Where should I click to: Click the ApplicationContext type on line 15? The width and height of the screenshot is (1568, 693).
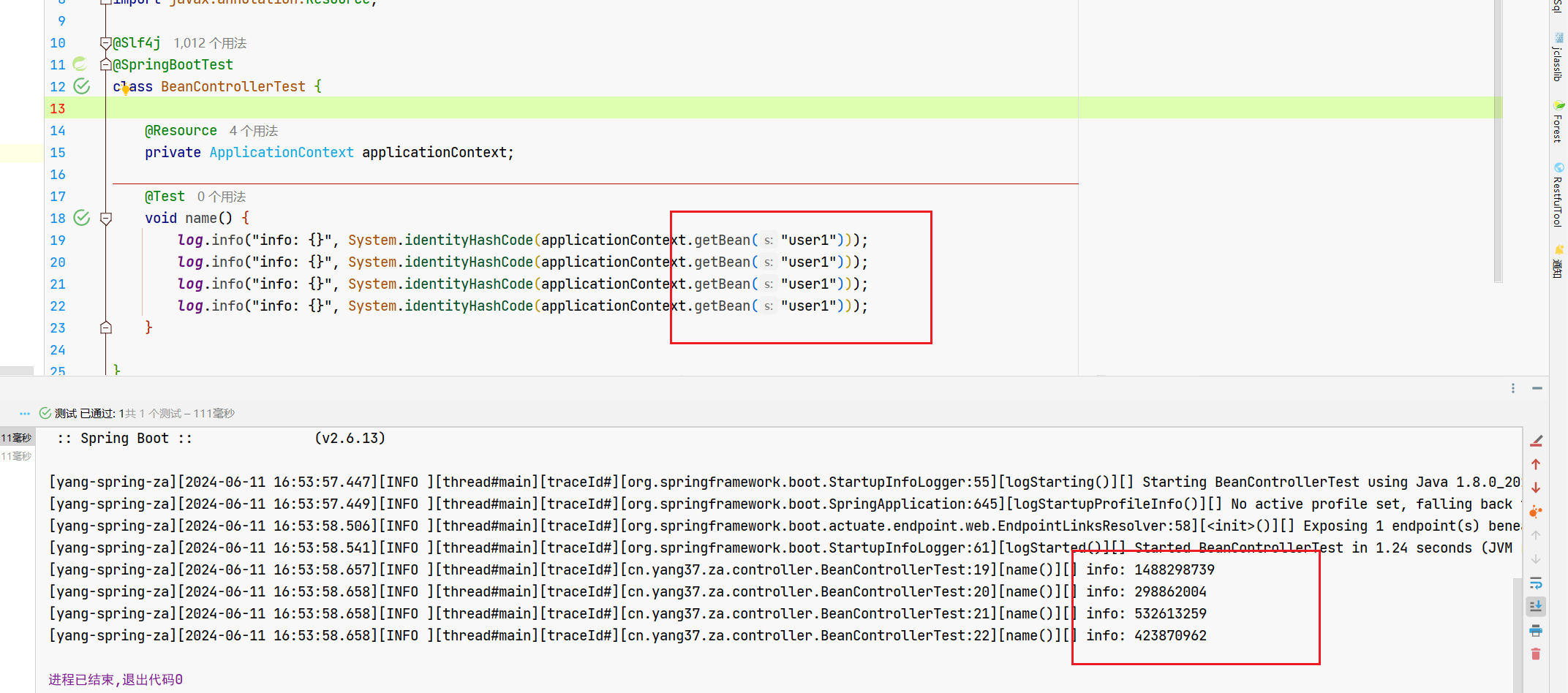pyautogui.click(x=282, y=152)
